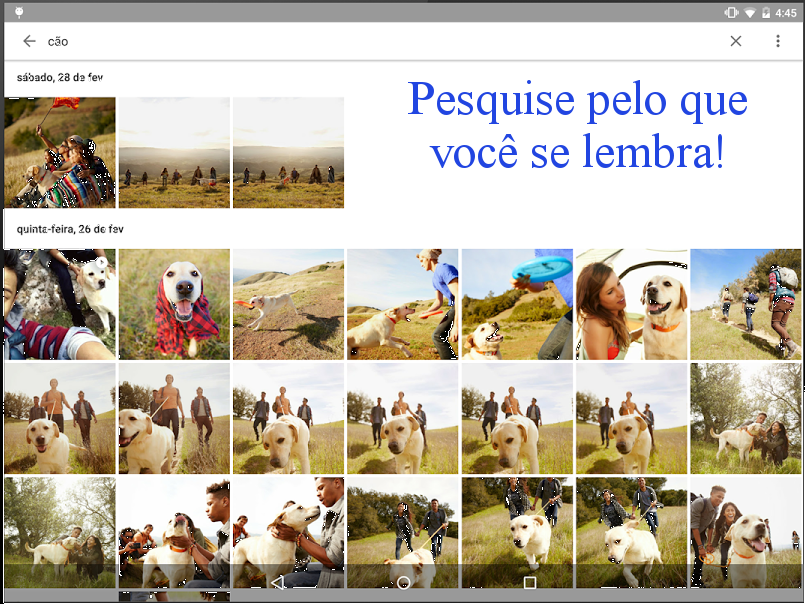
Task: Open selfie video with man and dog
Action: click(60, 304)
